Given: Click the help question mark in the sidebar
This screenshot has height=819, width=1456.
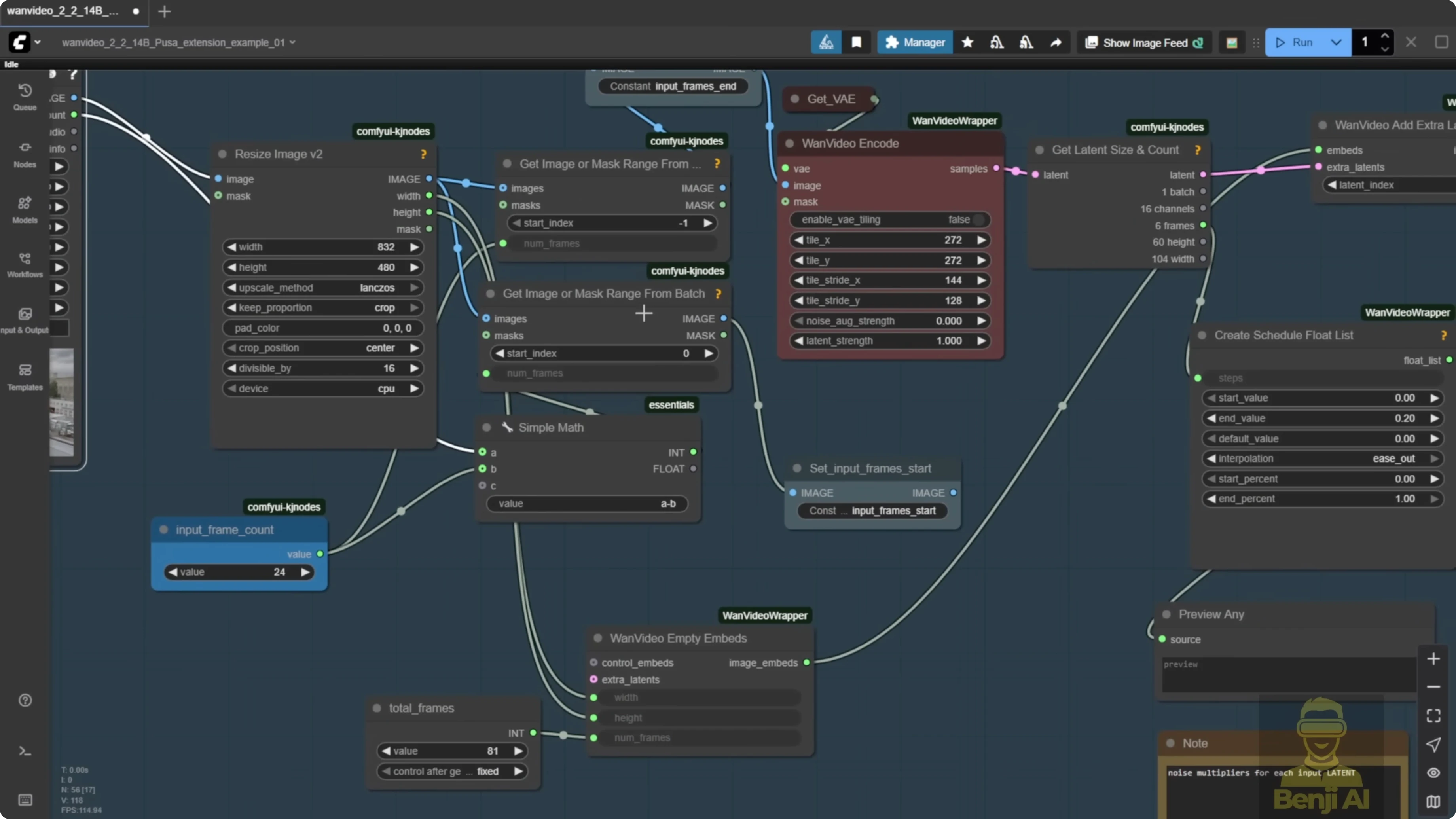Looking at the screenshot, I should click(x=24, y=700).
